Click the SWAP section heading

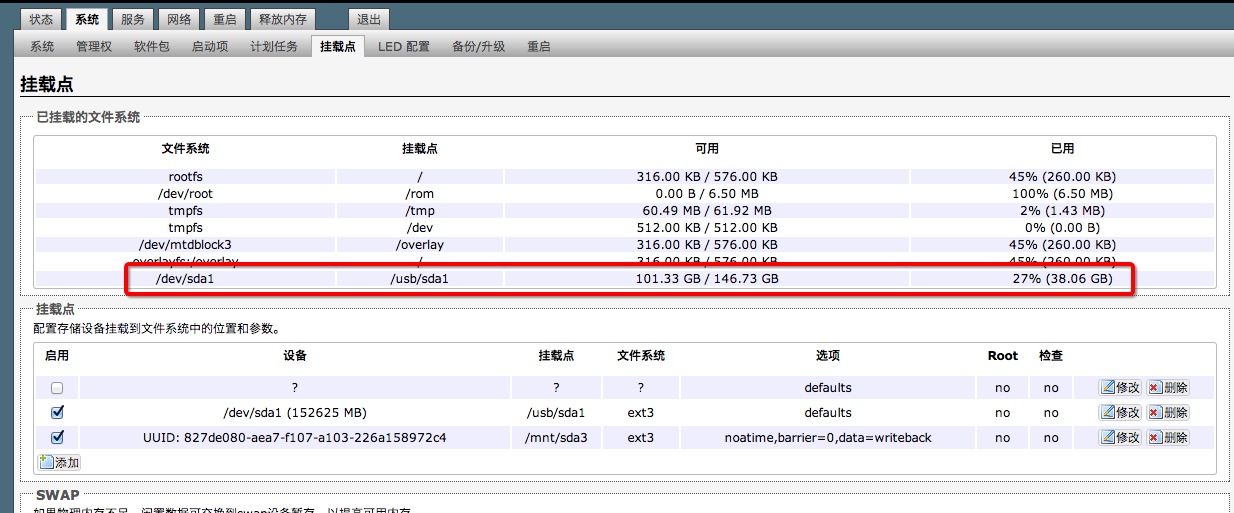58,495
